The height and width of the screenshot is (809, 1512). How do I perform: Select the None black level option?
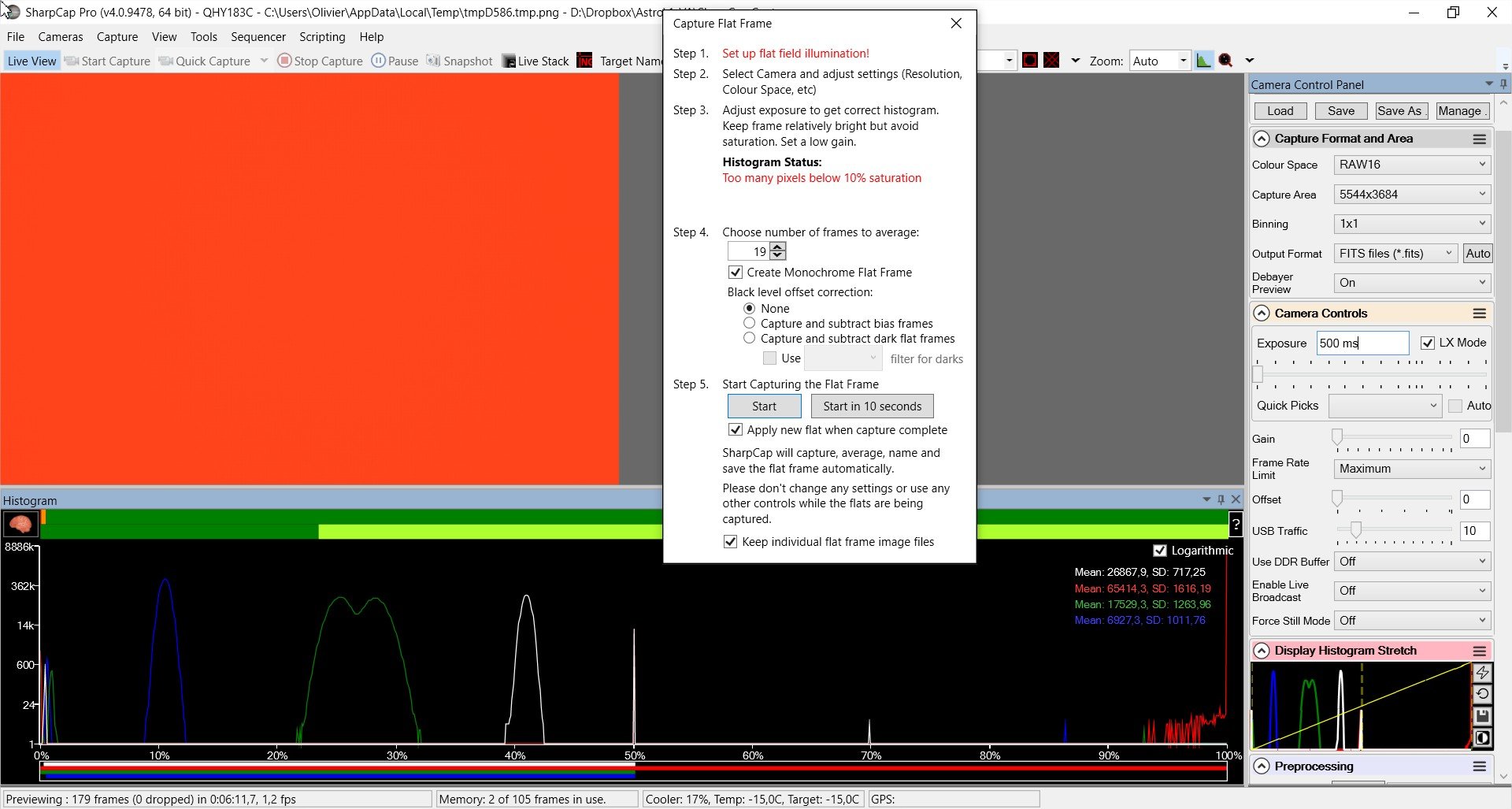[x=750, y=309]
